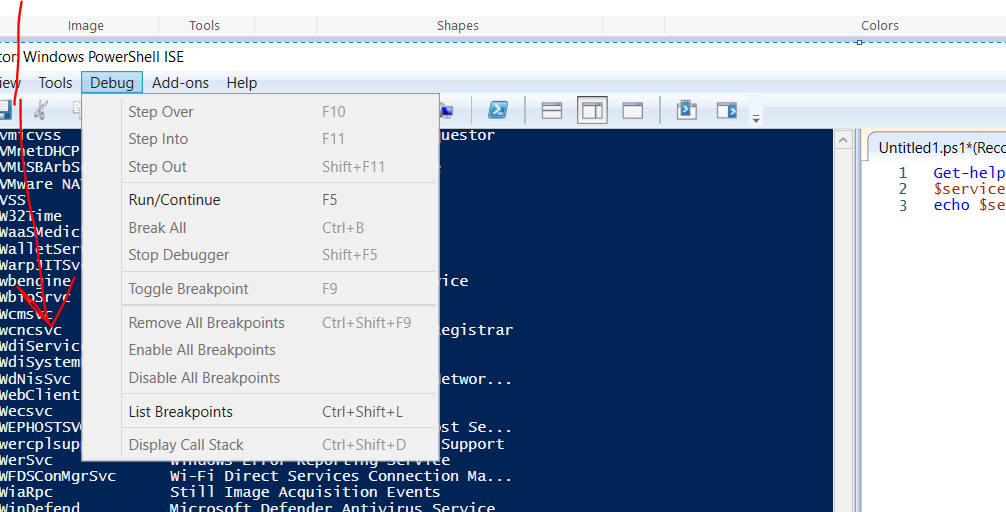
Task: Click the WinDefend service name
Action: click(x=40, y=508)
